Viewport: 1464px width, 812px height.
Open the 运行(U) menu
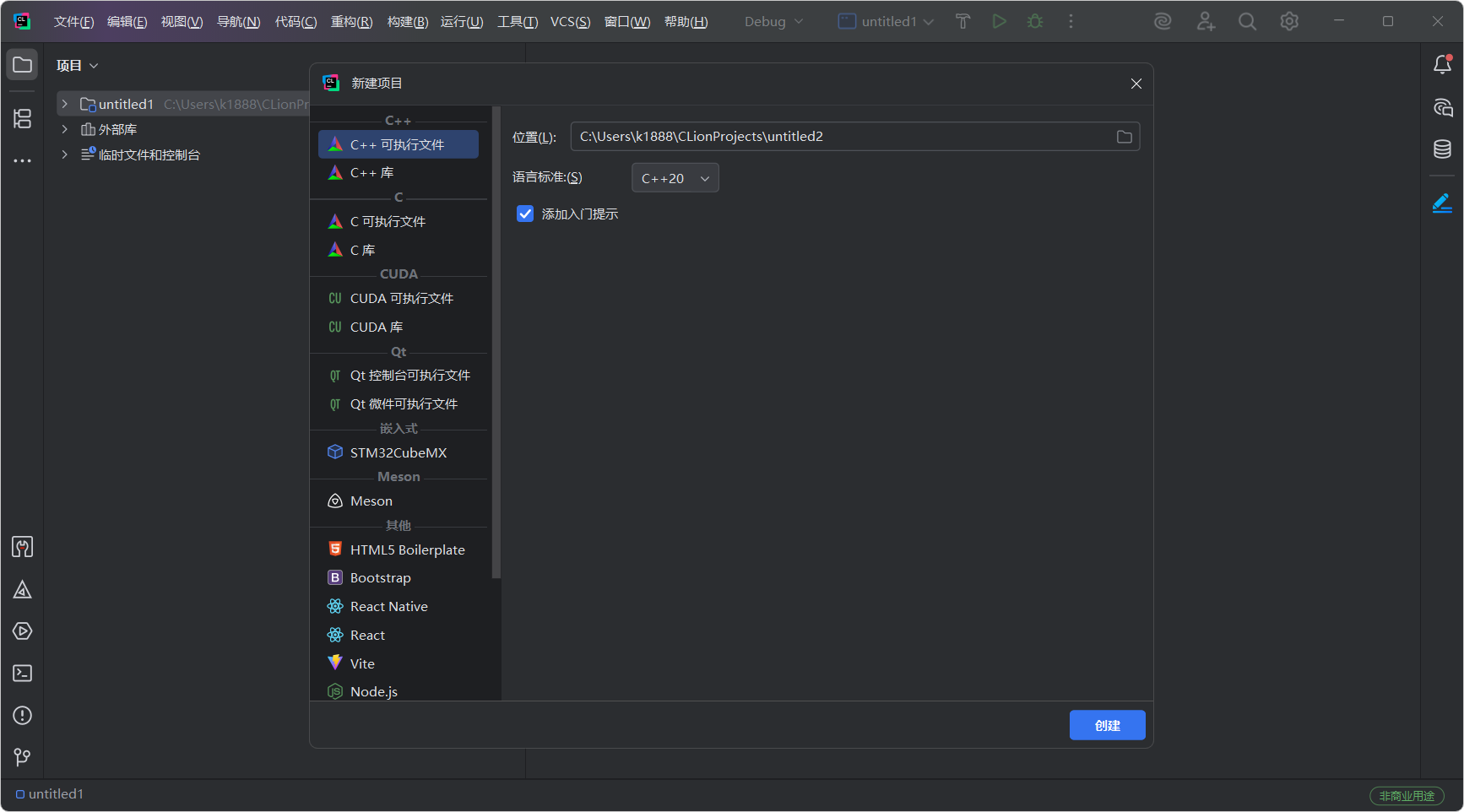click(462, 22)
